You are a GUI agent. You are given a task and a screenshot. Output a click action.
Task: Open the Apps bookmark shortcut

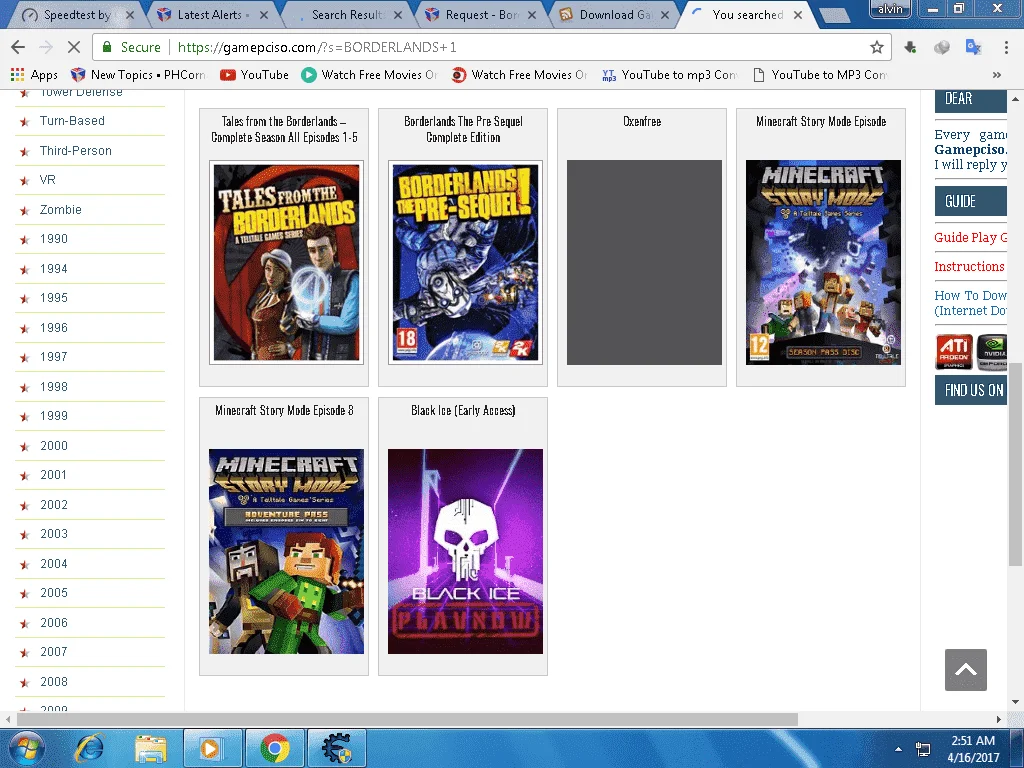pos(34,74)
